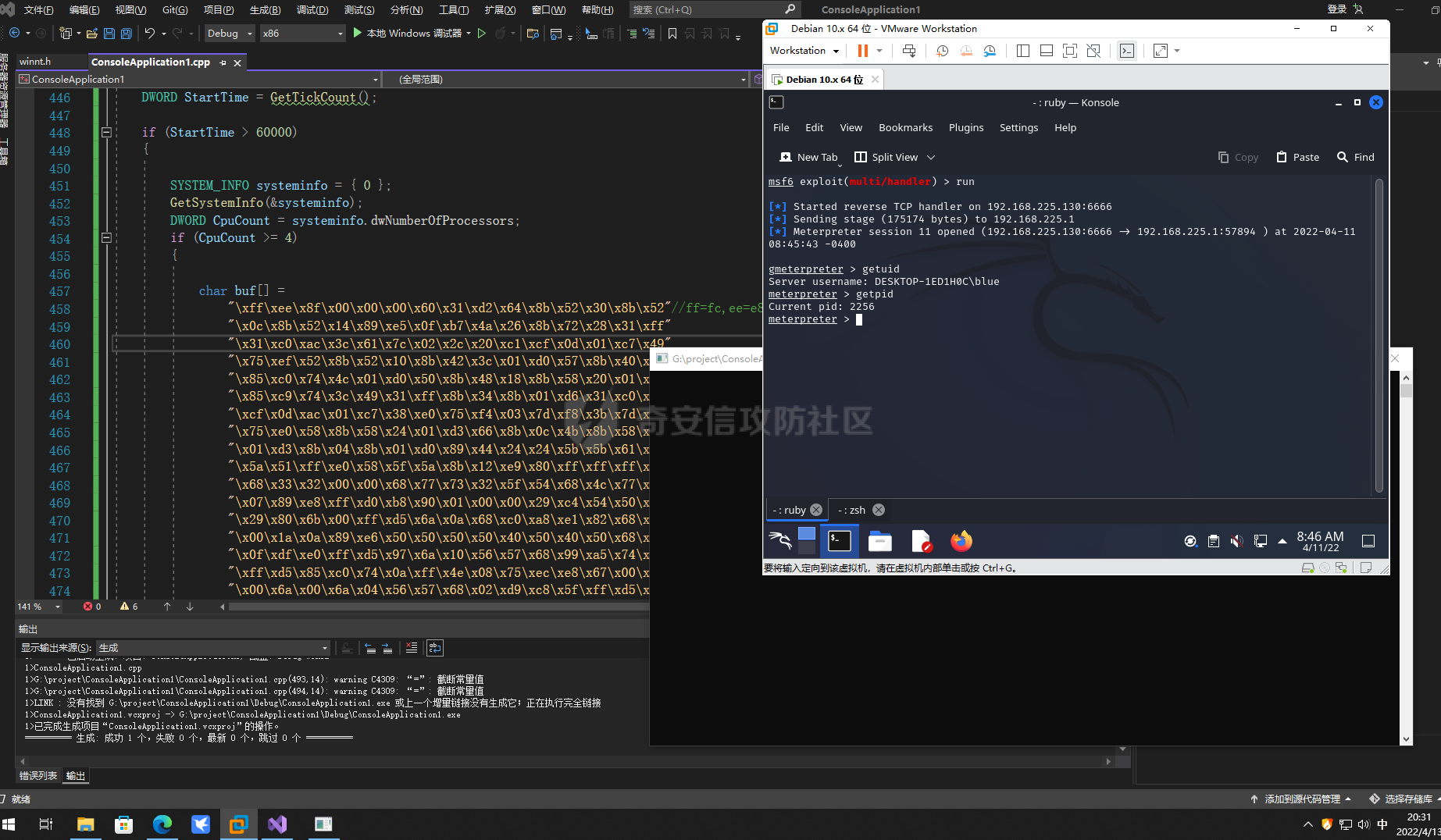Open the x86 platform dropdown
Viewport: 1441px width, 840px height.
303,34
